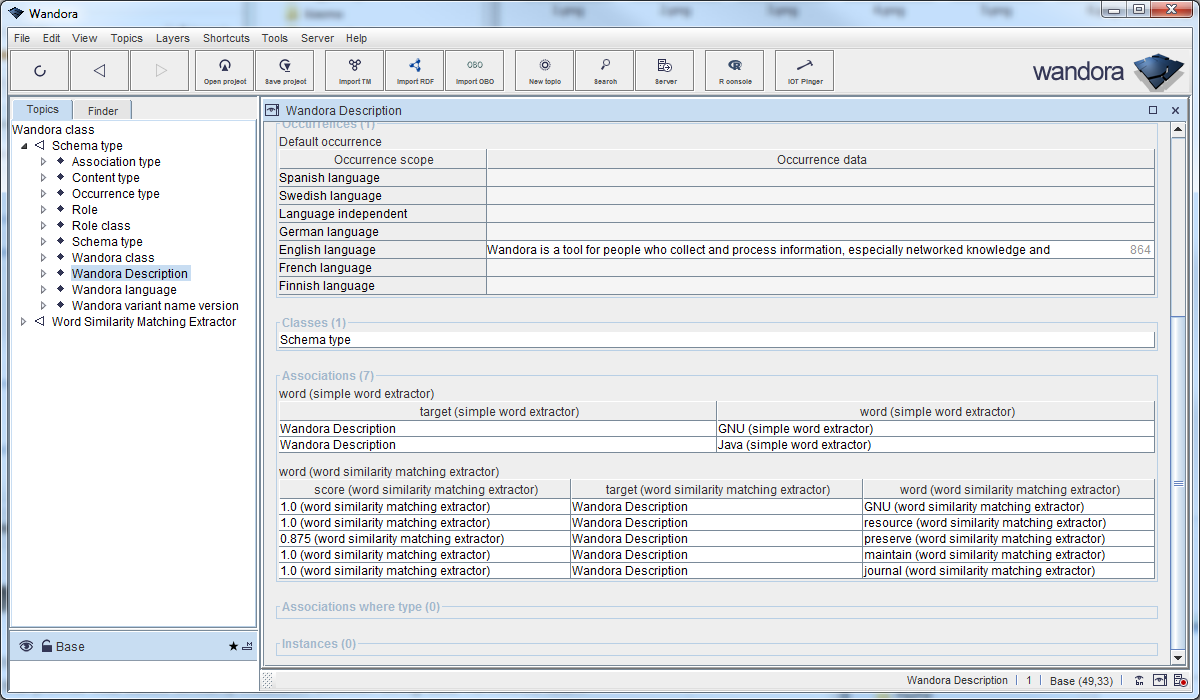
Task: Open the R console tool
Action: 735,71
